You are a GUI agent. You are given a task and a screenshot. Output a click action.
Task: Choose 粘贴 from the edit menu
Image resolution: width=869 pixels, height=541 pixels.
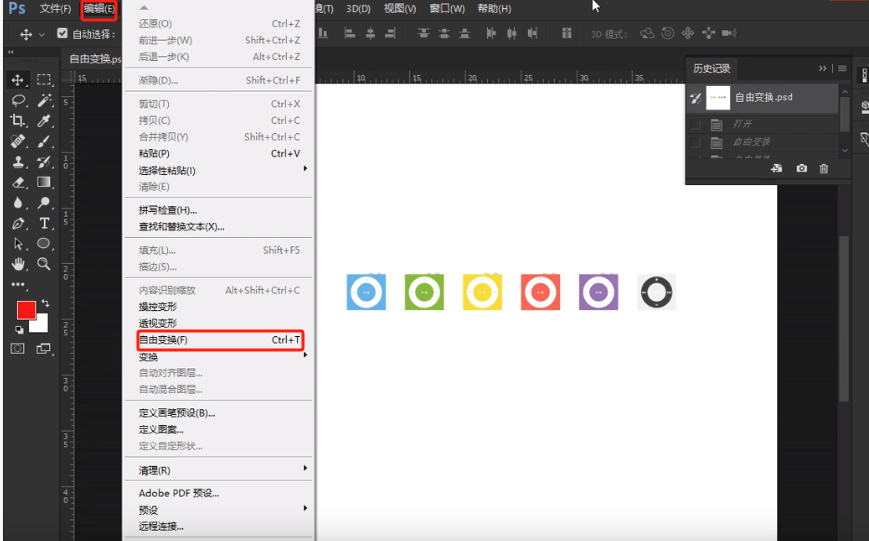pos(219,154)
